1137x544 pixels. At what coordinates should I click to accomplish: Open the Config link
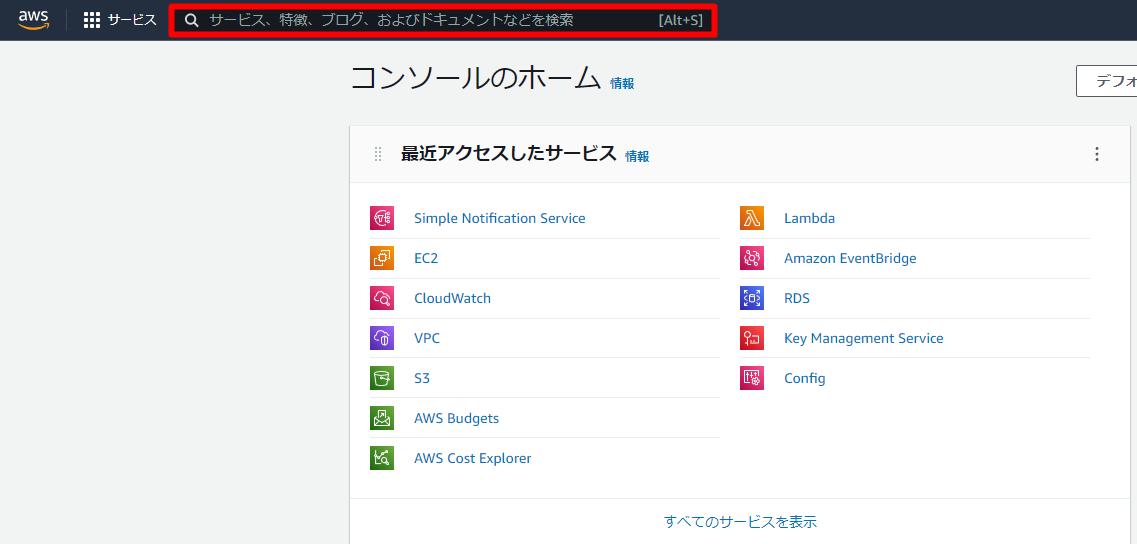[x=804, y=379]
